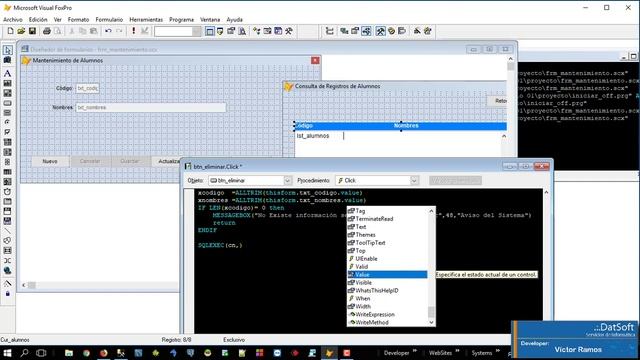Screen dimensions: 640x360
Task: Open the Data Environment icon
Action: pyautogui.click(x=344, y=31)
